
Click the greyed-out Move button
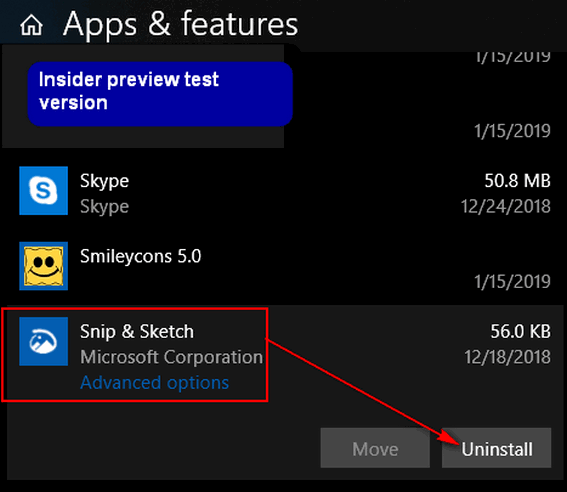pos(375,448)
